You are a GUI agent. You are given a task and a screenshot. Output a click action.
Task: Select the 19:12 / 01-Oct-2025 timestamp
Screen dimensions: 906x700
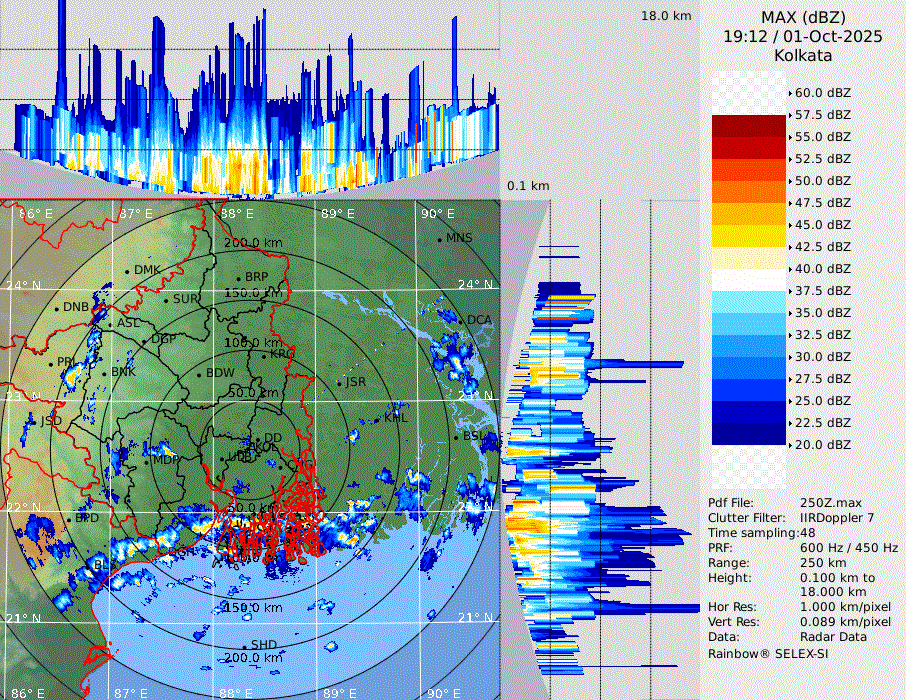[x=803, y=36]
